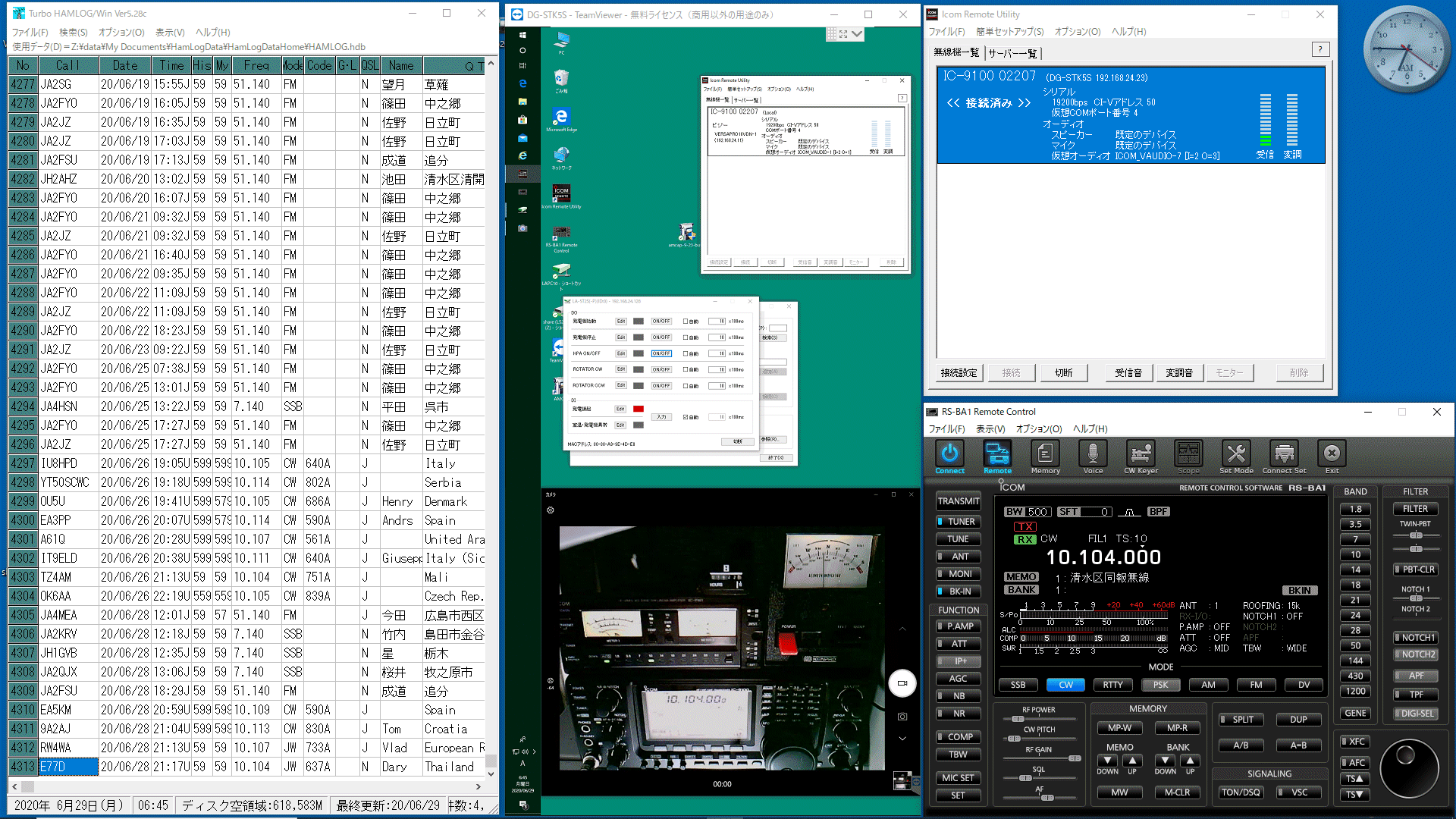The width and height of the screenshot is (1456, 819).
Task: Switch to the サーバー一覧 tab
Action: [x=1012, y=53]
